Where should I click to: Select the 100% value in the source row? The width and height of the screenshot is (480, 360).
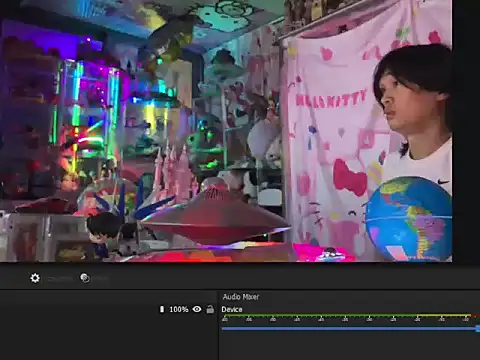(179, 309)
